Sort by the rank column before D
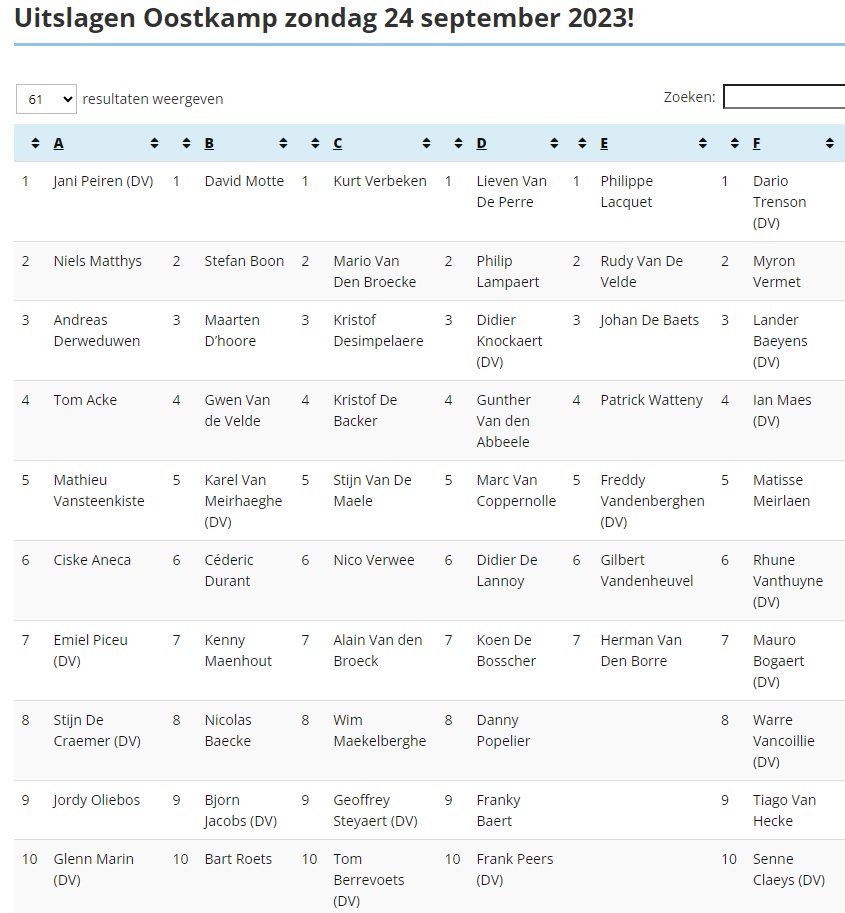Viewport: 845px width, 913px height. pyautogui.click(x=458, y=143)
